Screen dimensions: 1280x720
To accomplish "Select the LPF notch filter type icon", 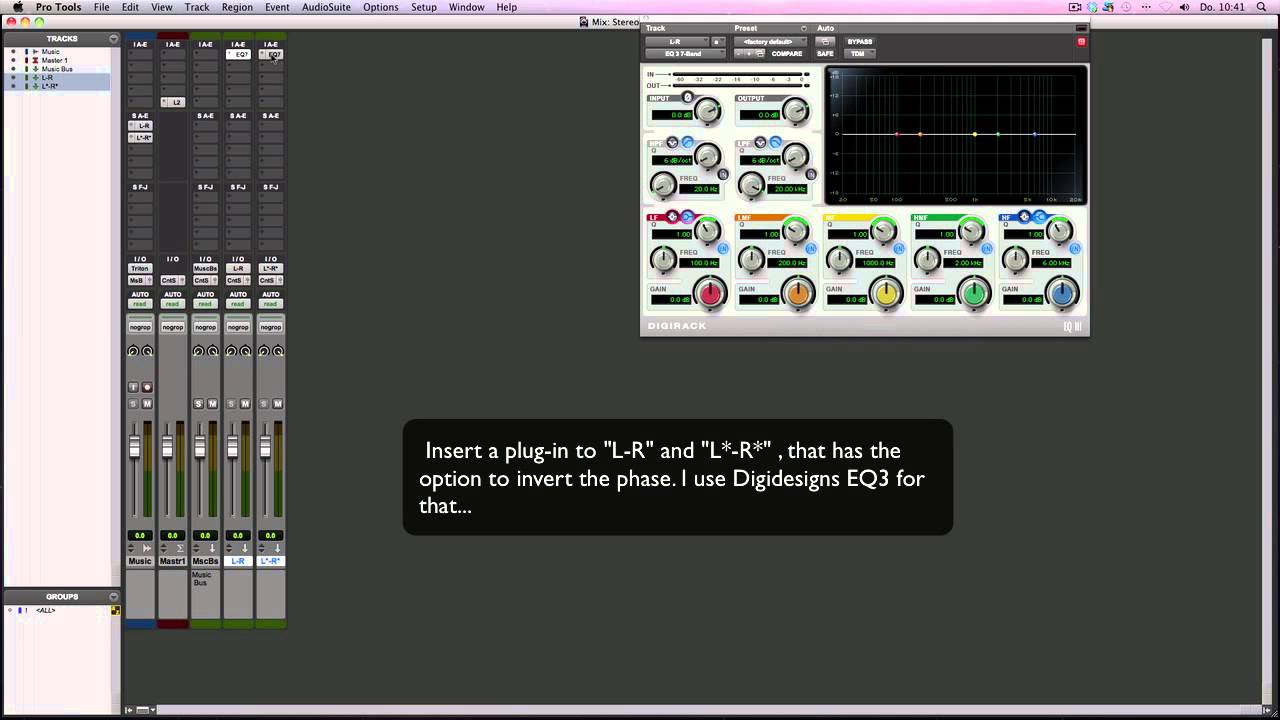I will pos(760,142).
